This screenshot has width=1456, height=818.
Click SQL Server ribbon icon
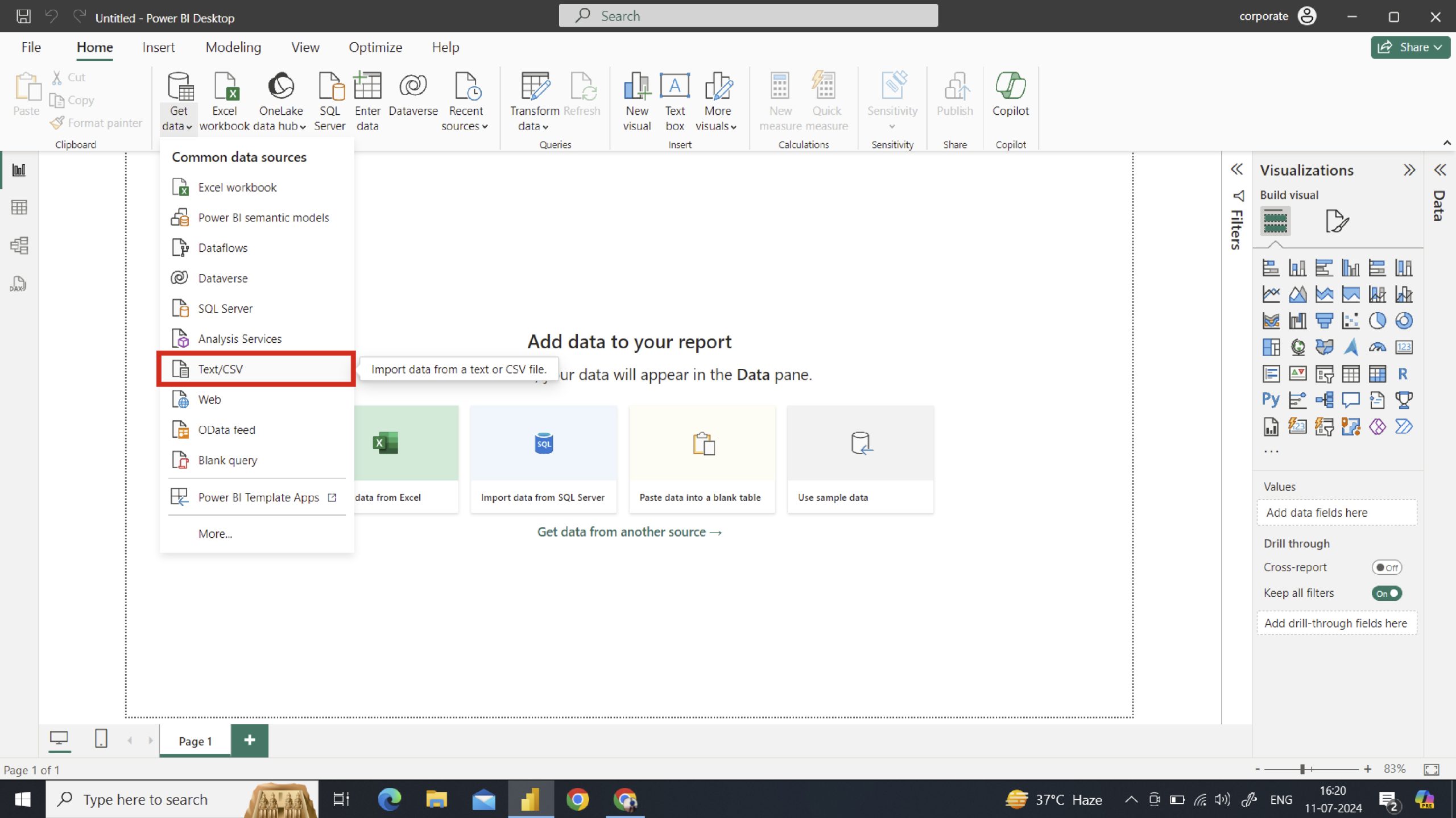point(330,102)
